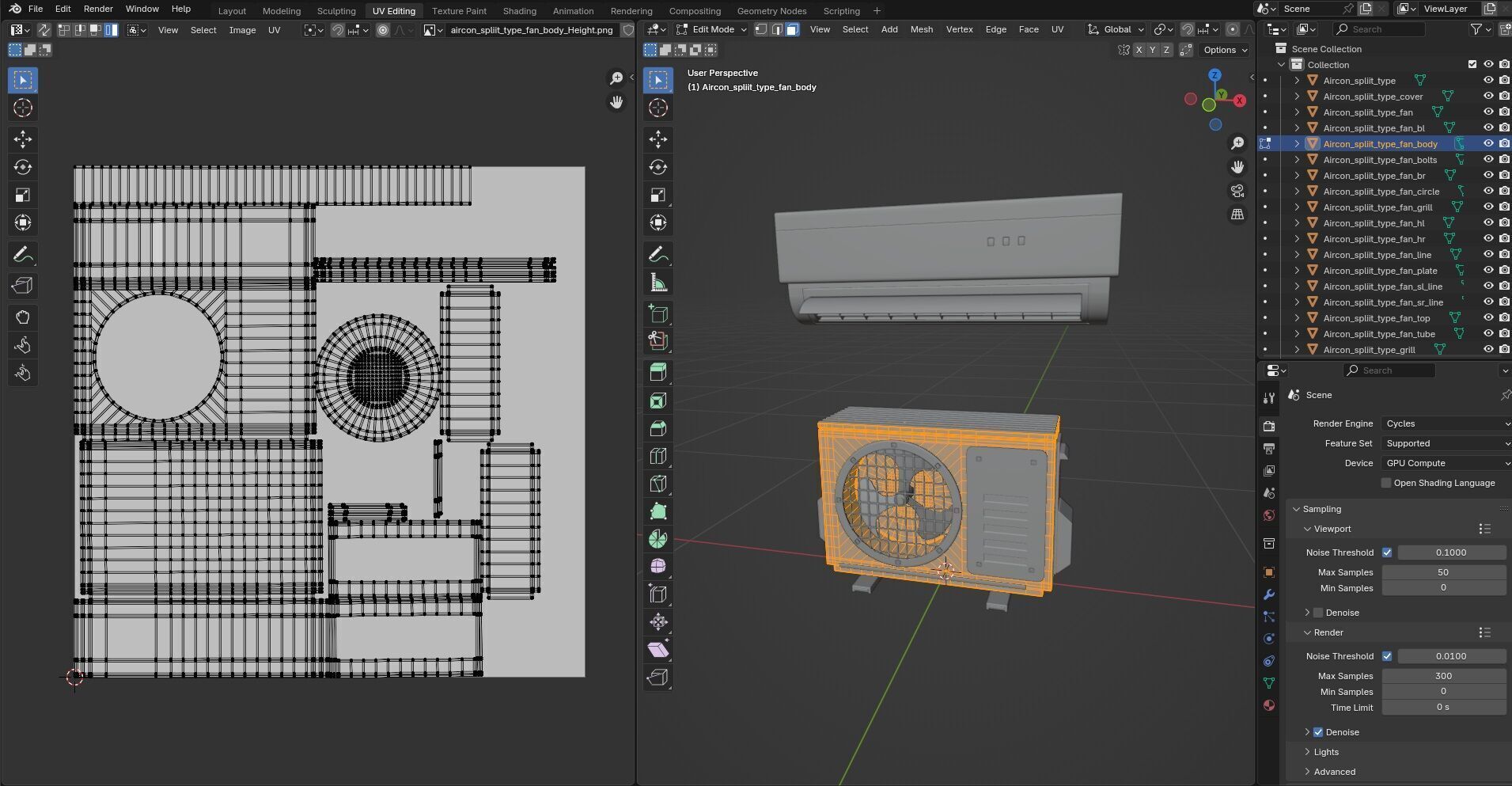Image resolution: width=1512 pixels, height=786 pixels.
Task: Select the UV Grab sculpt tool
Action: pos(23,317)
